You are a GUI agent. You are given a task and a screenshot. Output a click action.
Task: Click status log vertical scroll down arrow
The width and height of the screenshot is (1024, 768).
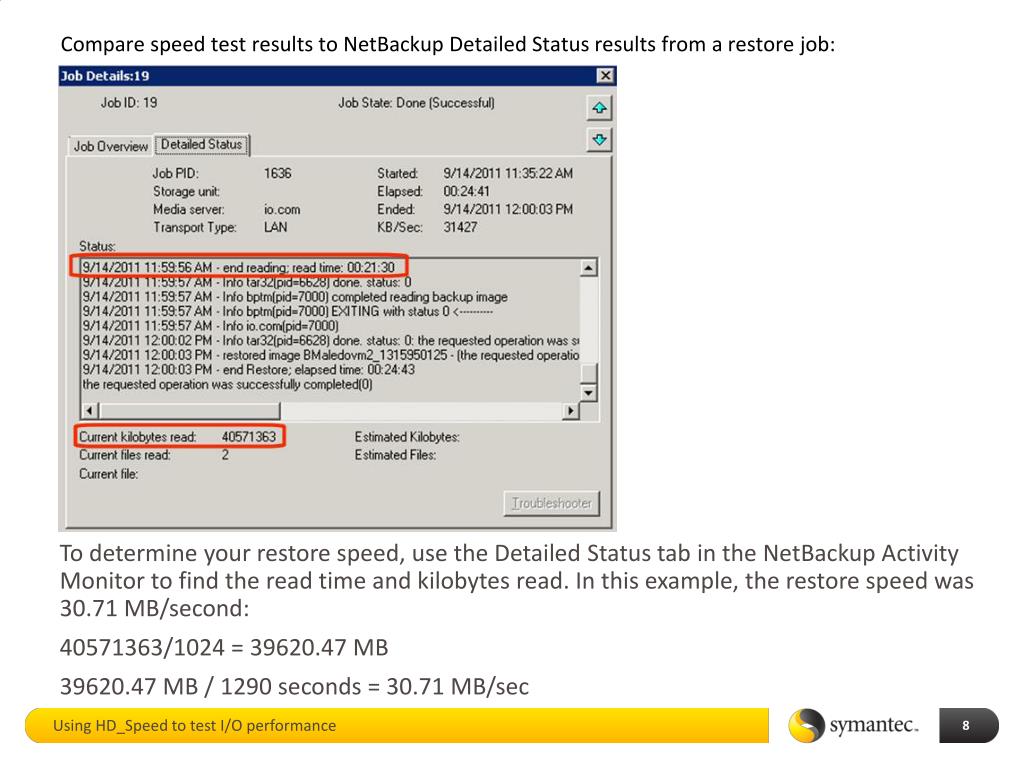pyautogui.click(x=588, y=392)
